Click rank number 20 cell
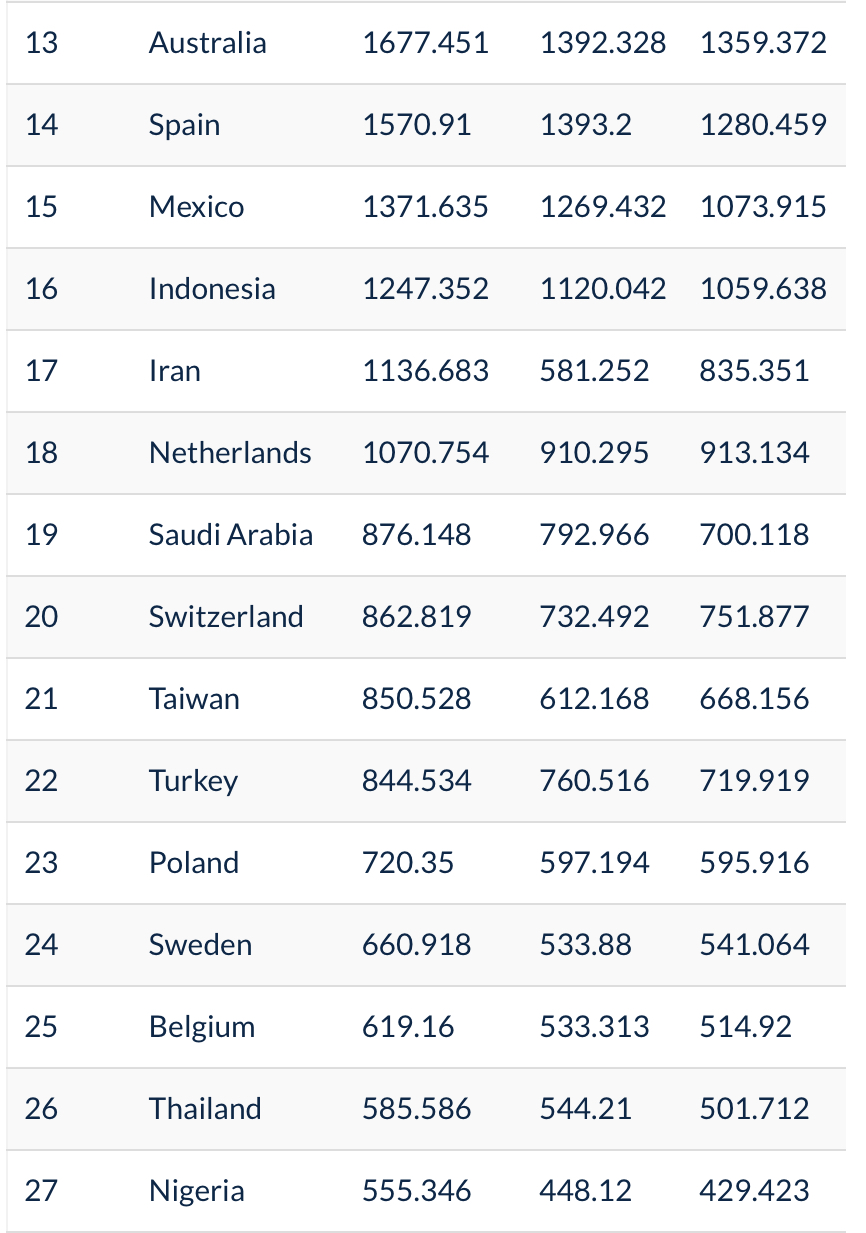The width and height of the screenshot is (866, 1233). [42, 617]
